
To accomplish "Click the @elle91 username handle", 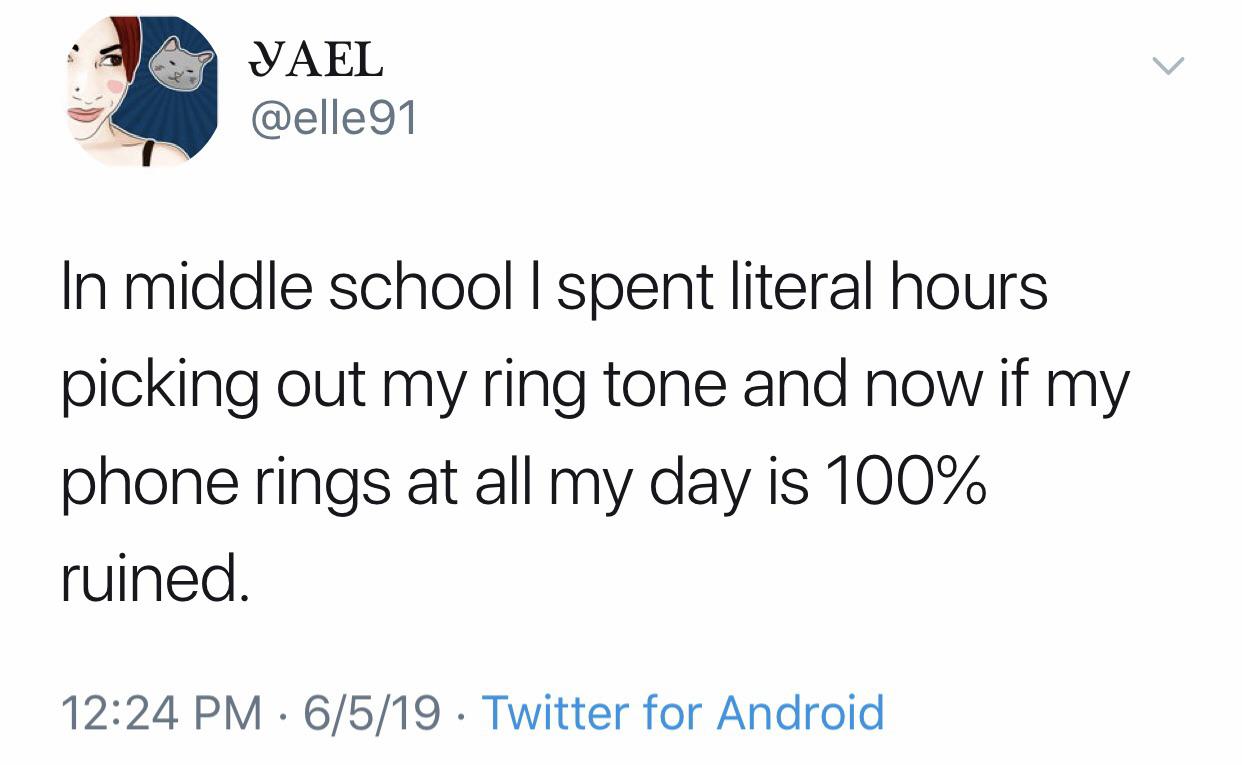I will [x=331, y=121].
